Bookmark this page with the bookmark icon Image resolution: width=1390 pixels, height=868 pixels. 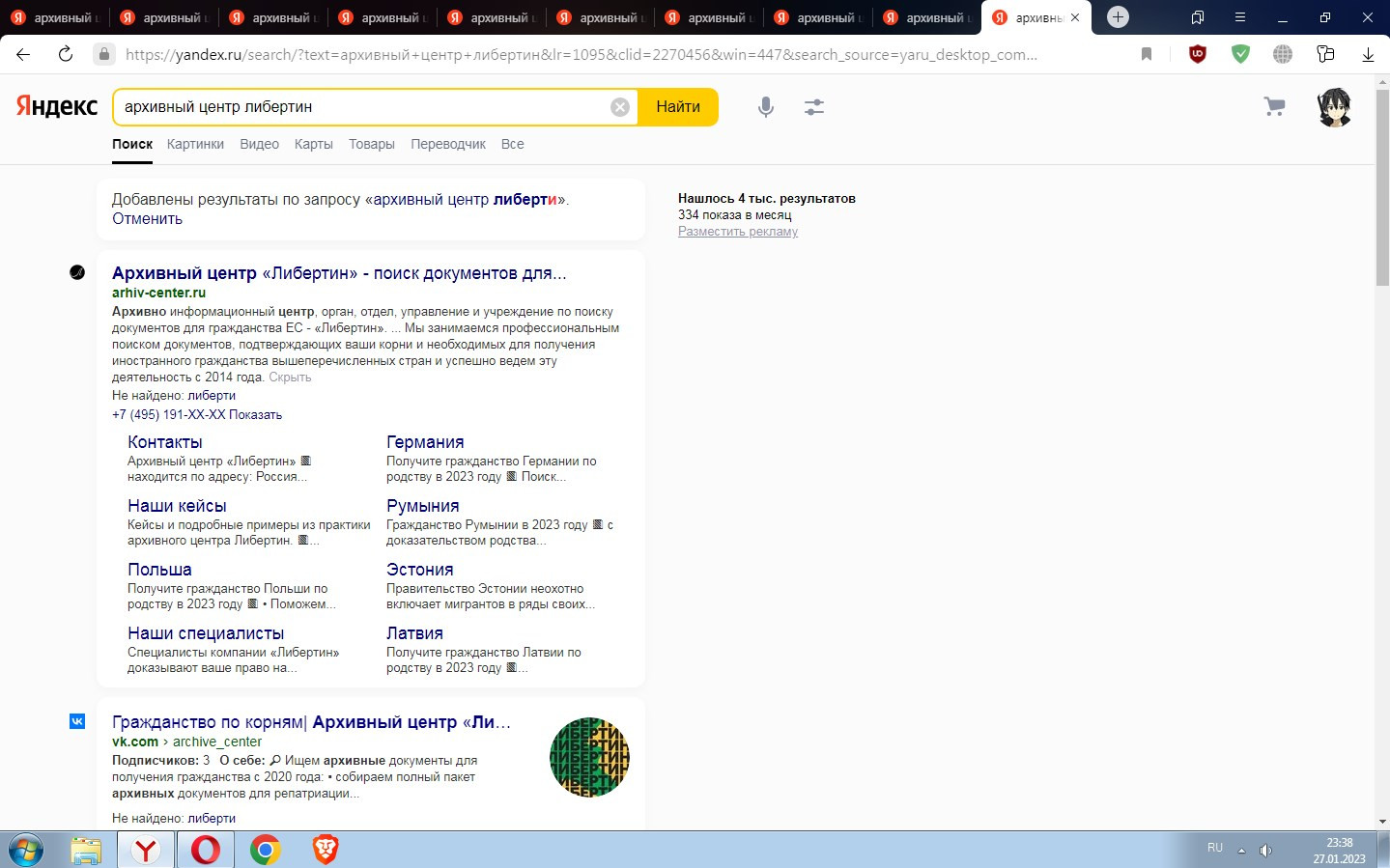point(1147,54)
